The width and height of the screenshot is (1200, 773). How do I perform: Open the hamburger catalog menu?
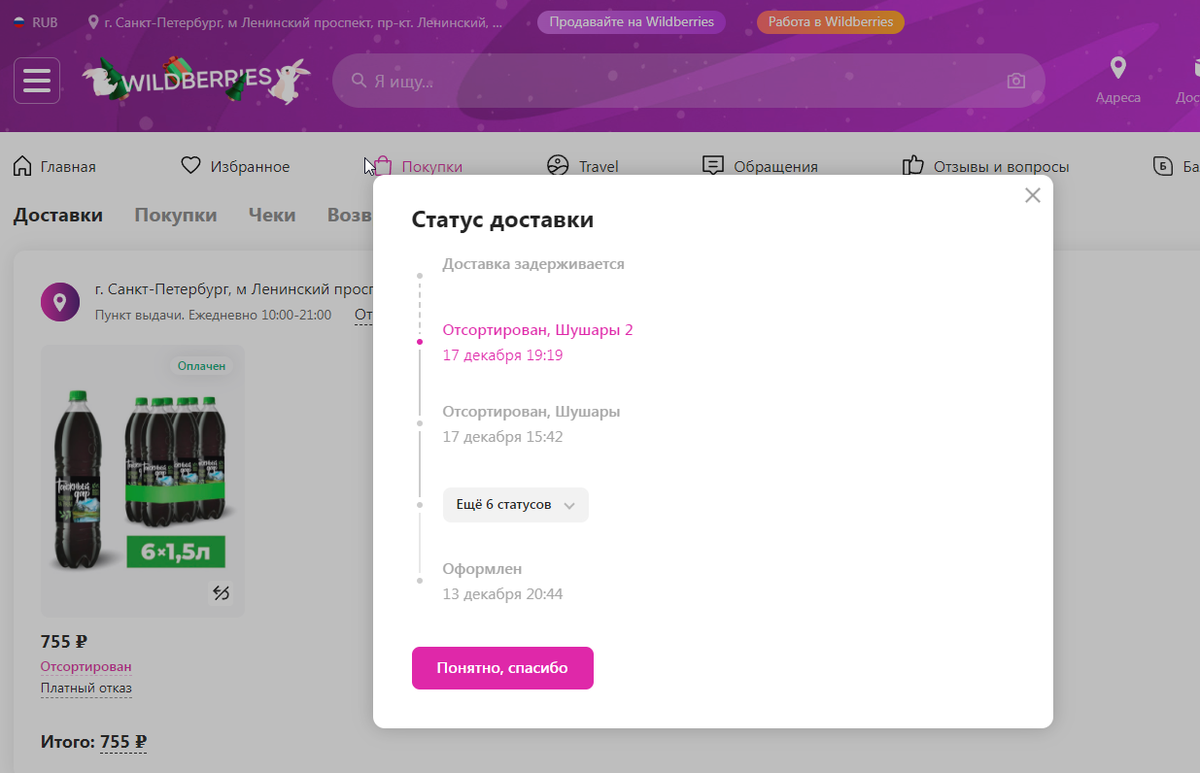point(37,81)
